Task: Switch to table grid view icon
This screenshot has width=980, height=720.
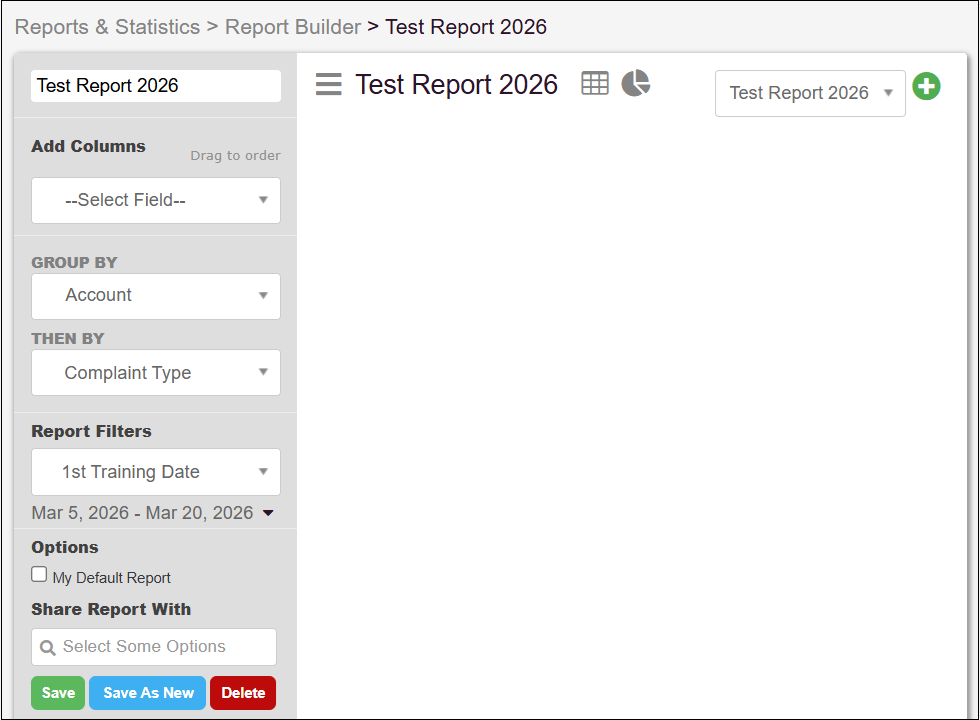Action: click(594, 83)
